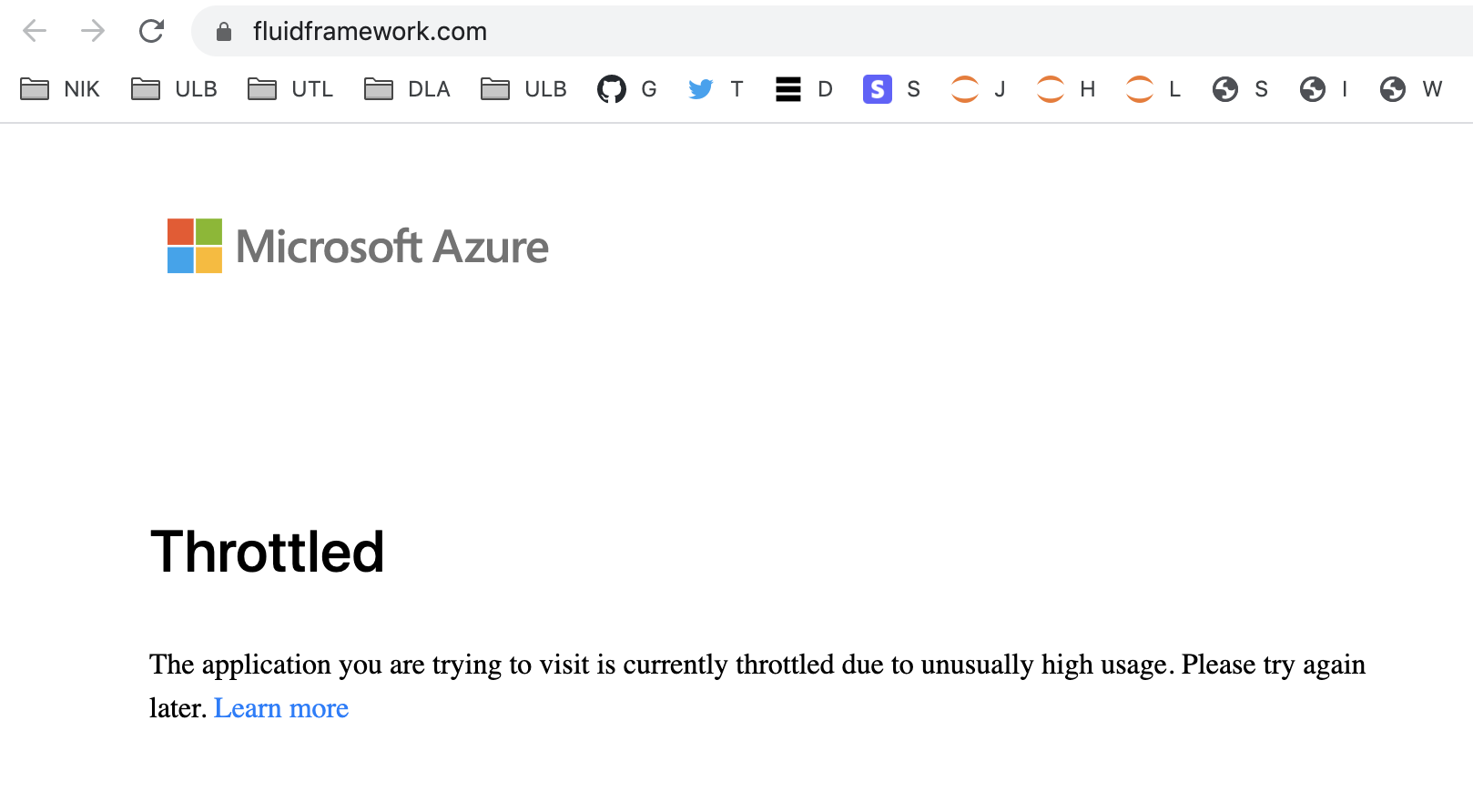Click the orange J bookmark icon
Viewport: 1473px width, 812px height.
click(964, 89)
